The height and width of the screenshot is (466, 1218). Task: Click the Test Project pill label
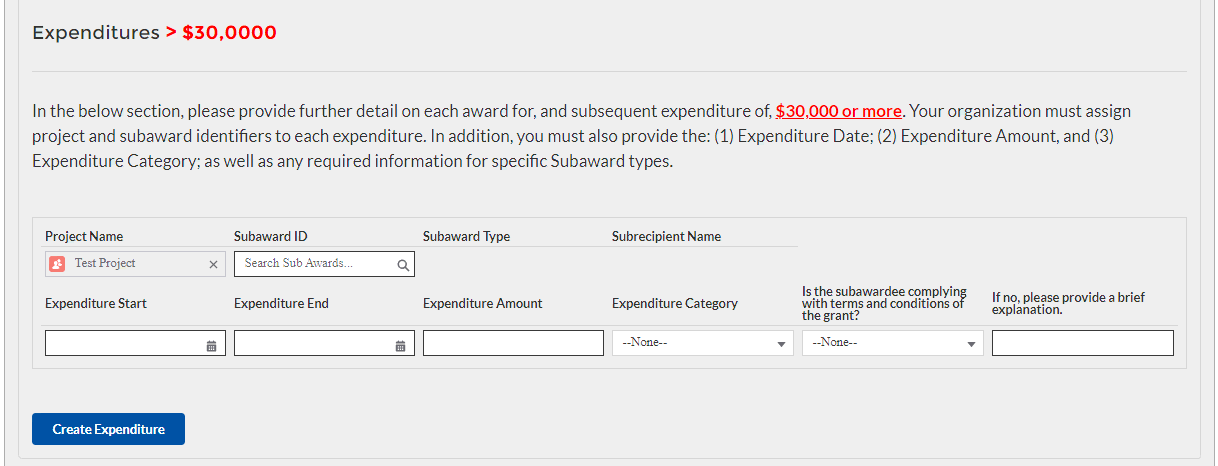tap(105, 264)
